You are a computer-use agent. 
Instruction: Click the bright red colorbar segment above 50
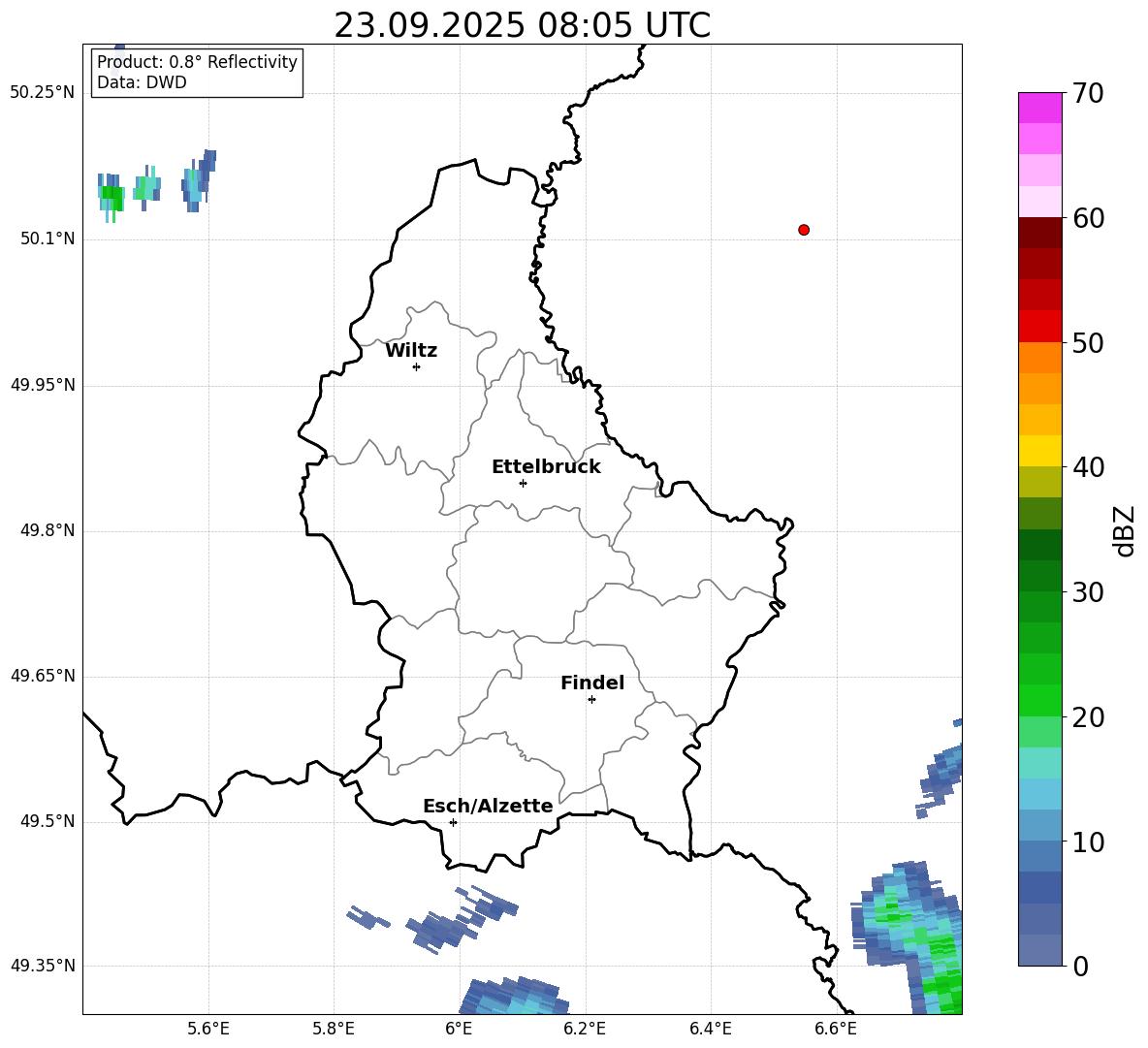point(1039,326)
